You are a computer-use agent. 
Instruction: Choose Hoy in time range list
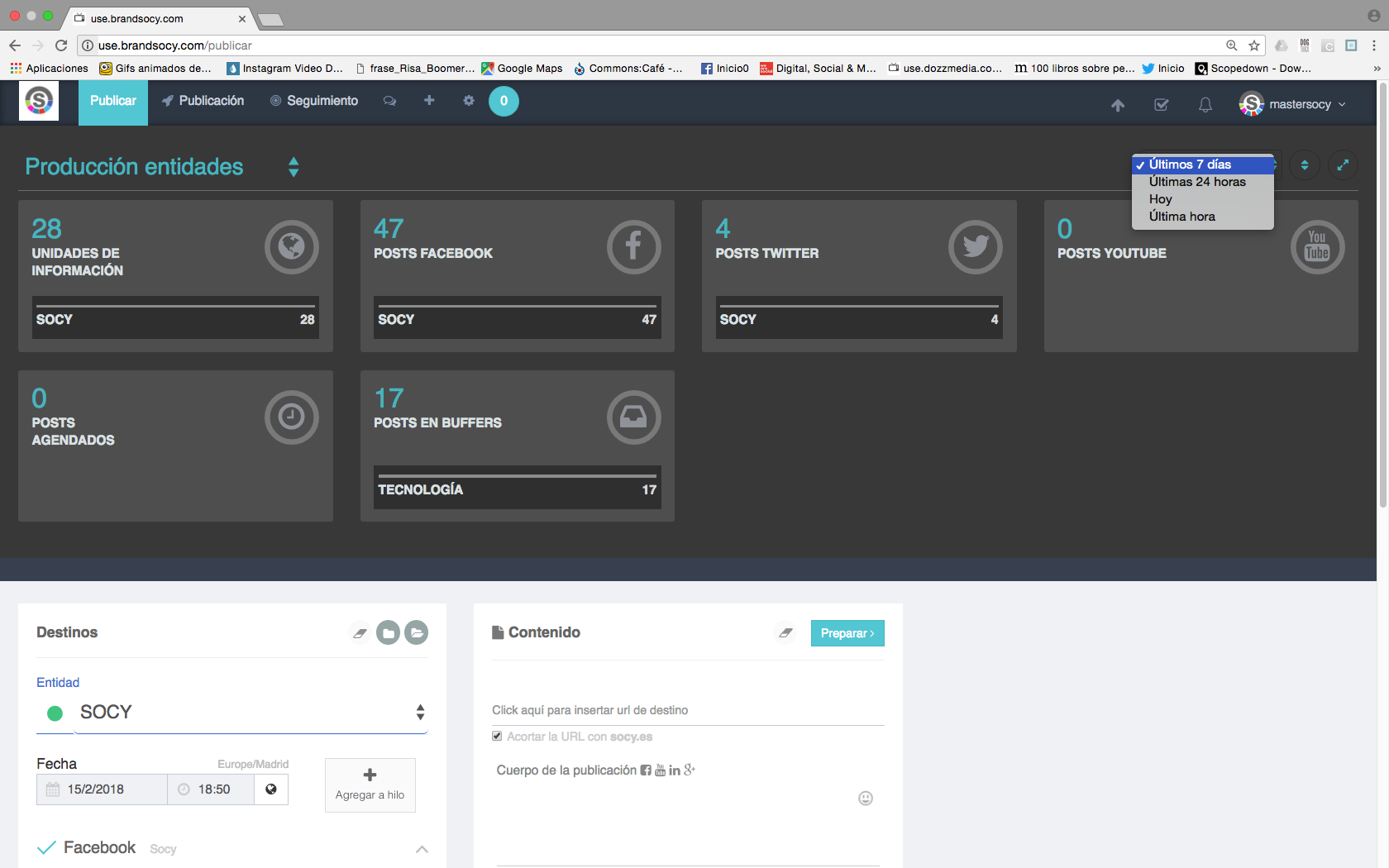[x=1202, y=199]
